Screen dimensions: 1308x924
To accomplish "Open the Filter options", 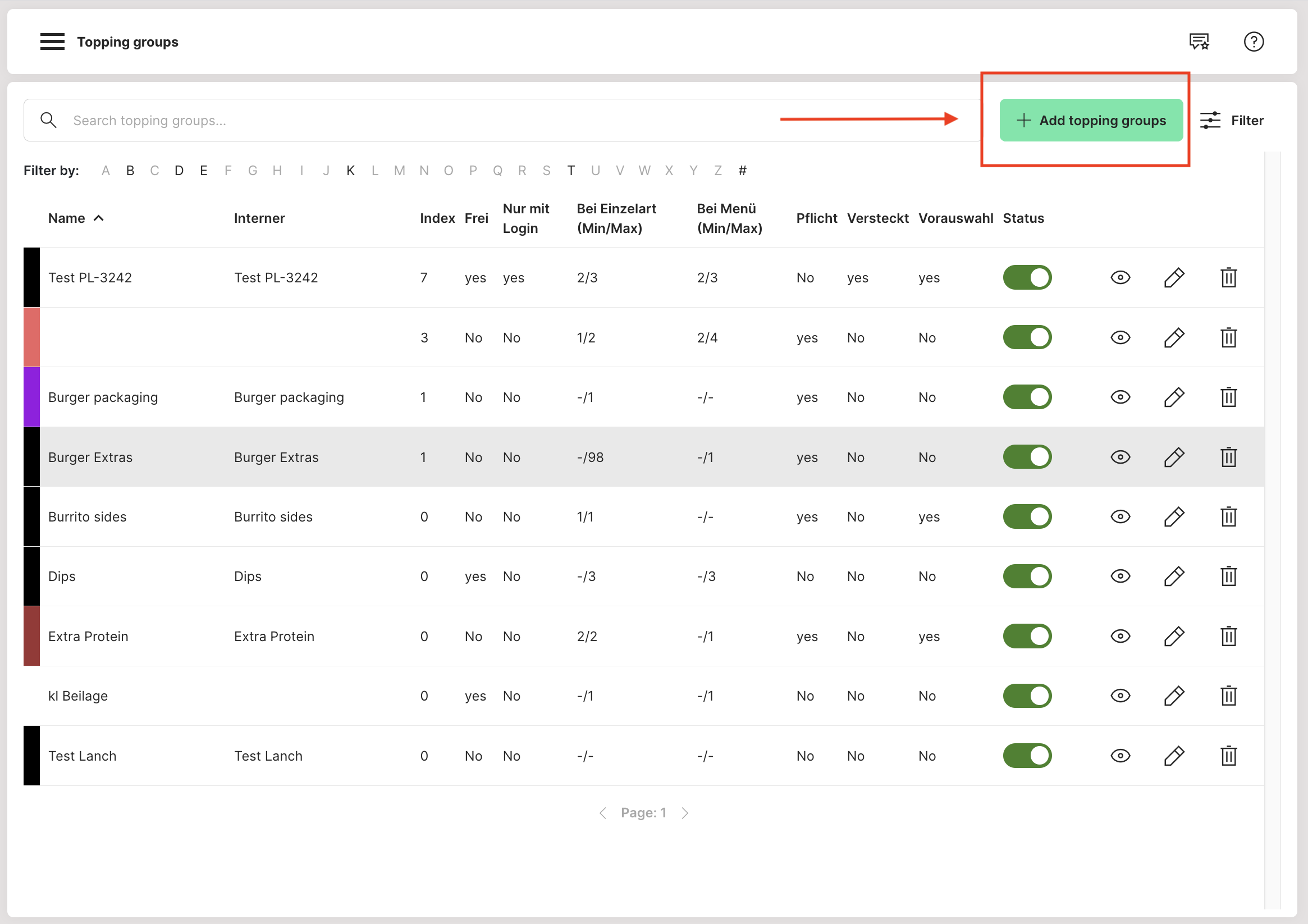I will coord(1231,120).
